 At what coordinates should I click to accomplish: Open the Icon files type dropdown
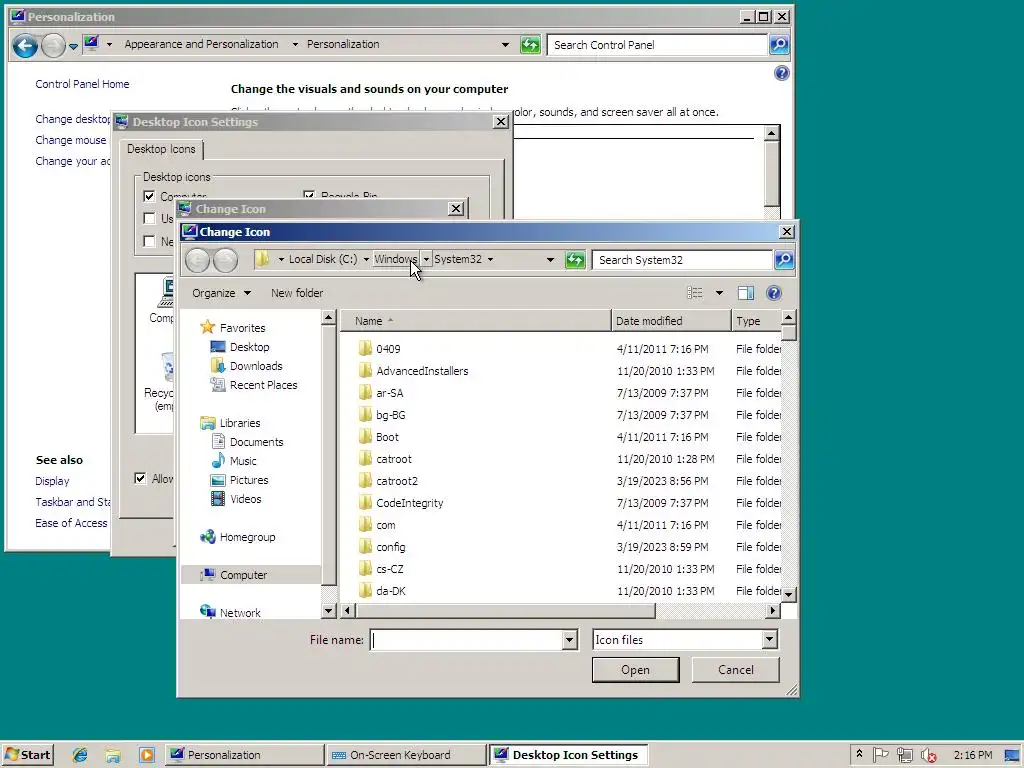coord(769,639)
